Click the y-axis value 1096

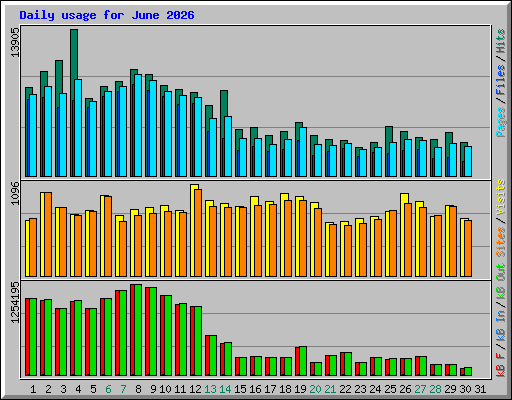pos(15,193)
